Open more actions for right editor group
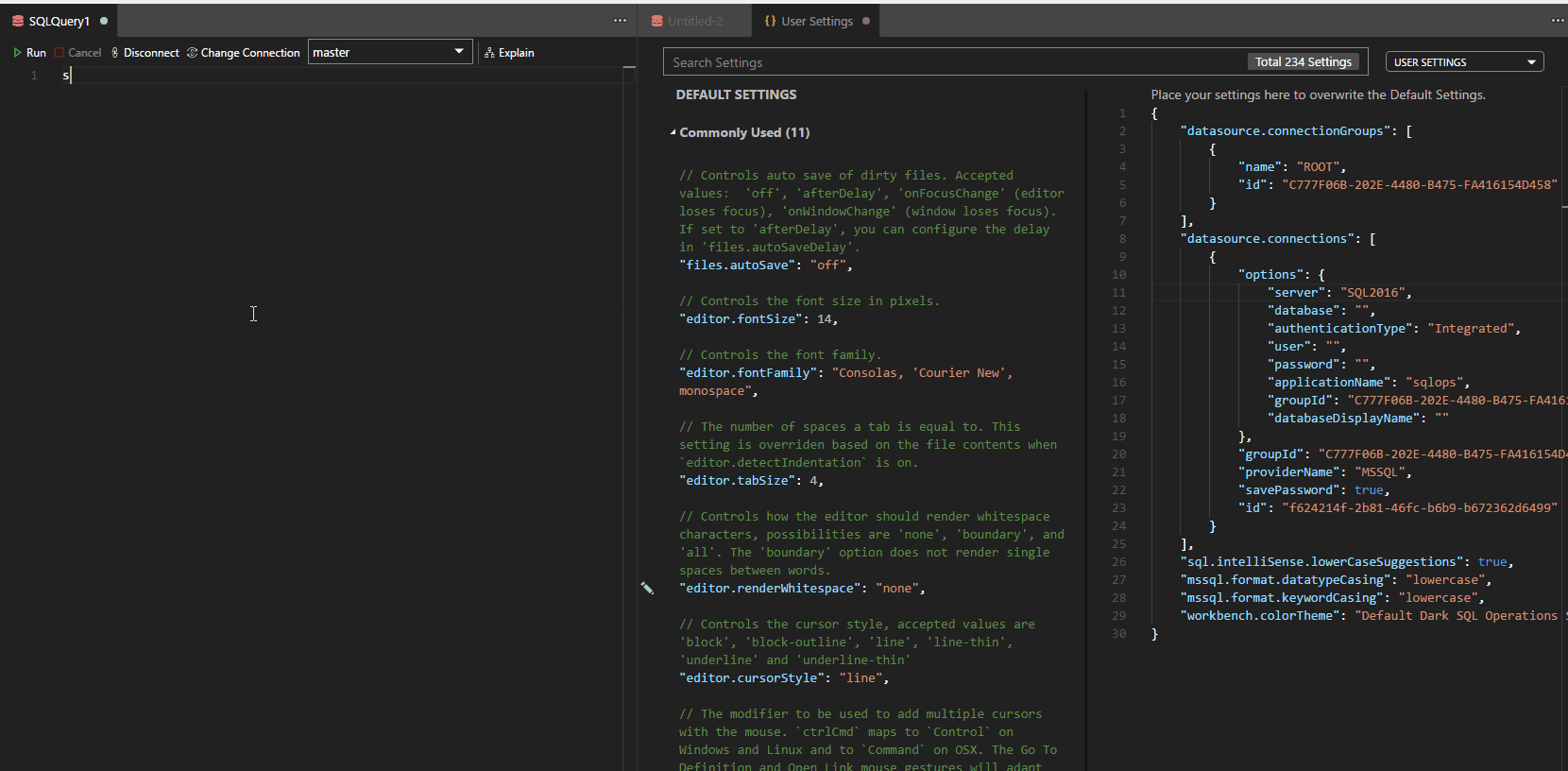The height and width of the screenshot is (771, 1568). click(x=1558, y=21)
